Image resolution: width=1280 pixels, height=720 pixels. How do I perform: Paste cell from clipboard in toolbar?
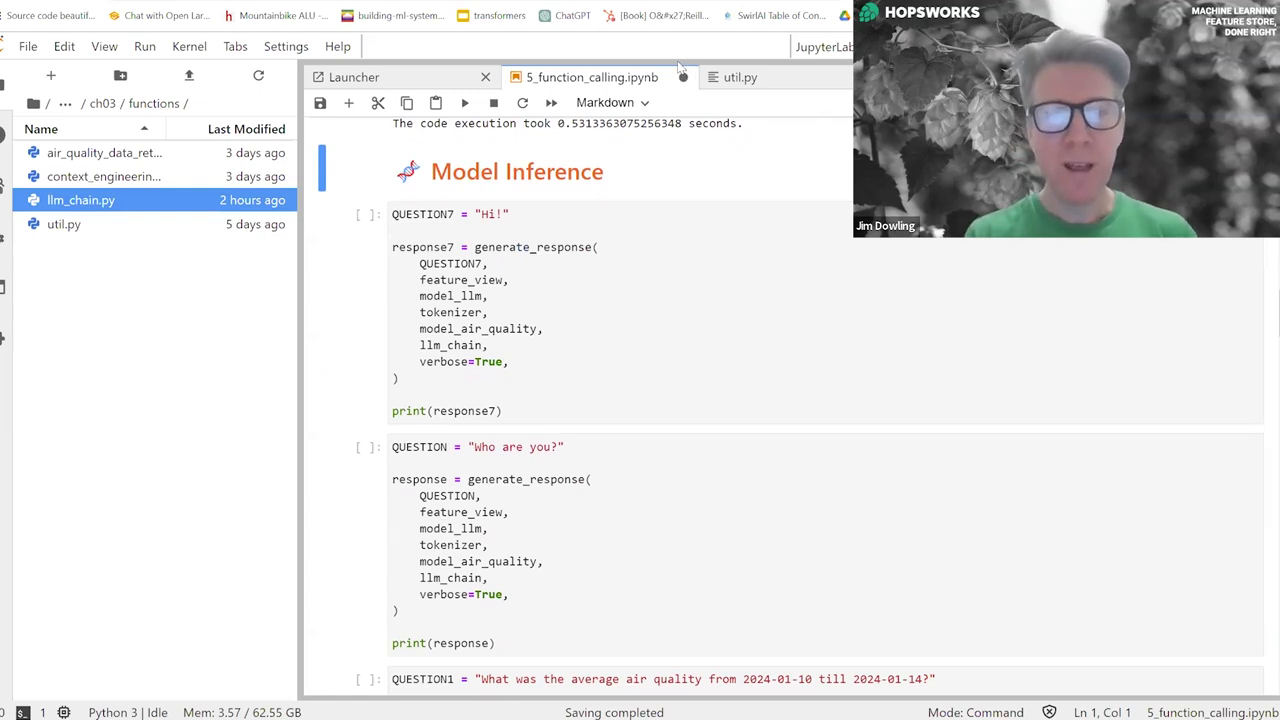point(436,103)
